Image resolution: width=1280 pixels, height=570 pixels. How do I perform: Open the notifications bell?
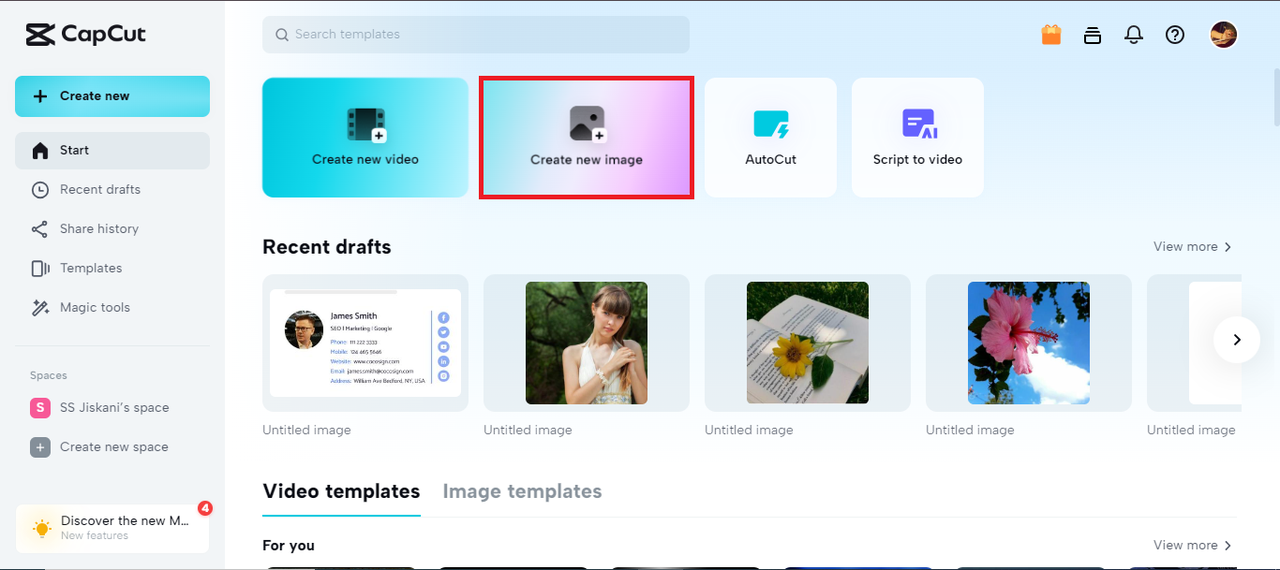pyautogui.click(x=1134, y=35)
